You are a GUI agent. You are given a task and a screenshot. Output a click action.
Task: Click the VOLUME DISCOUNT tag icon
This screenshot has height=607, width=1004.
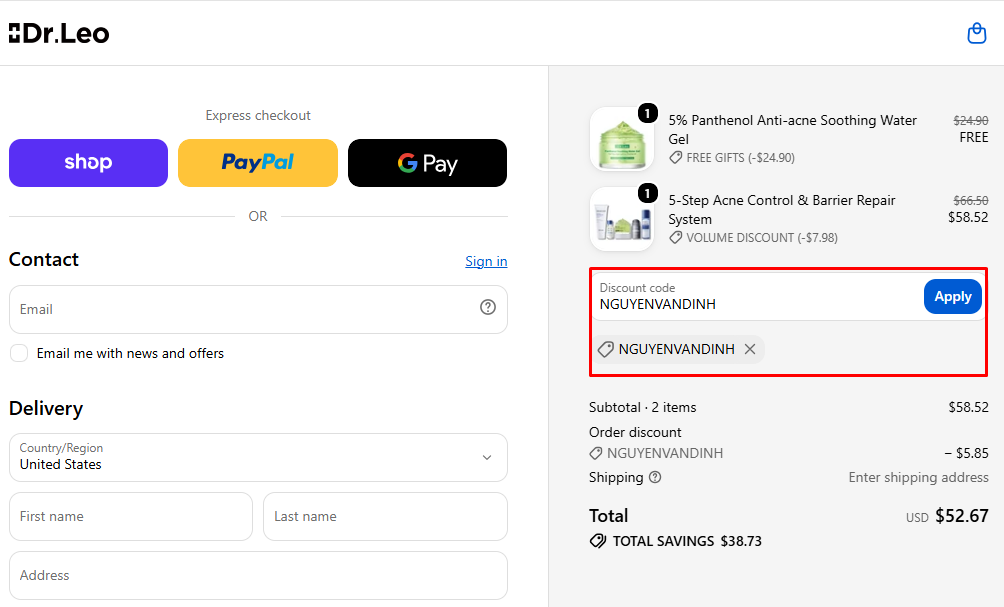coord(676,238)
